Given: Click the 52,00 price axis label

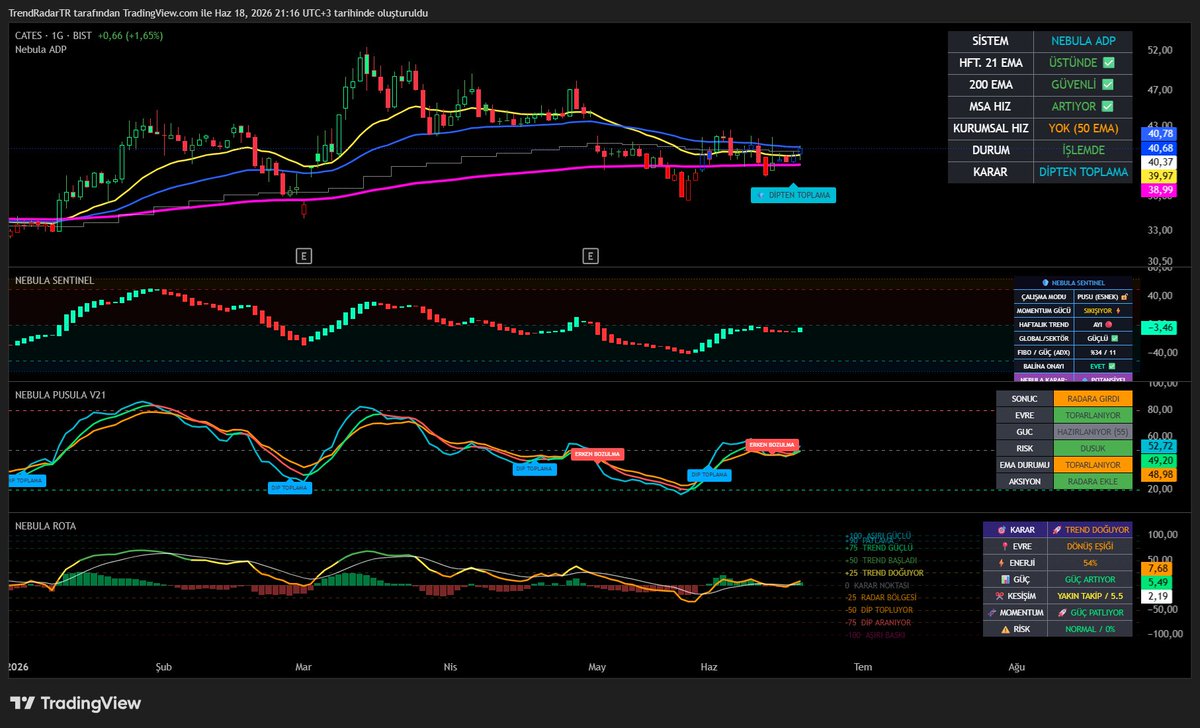Looking at the screenshot, I should pos(1161,49).
